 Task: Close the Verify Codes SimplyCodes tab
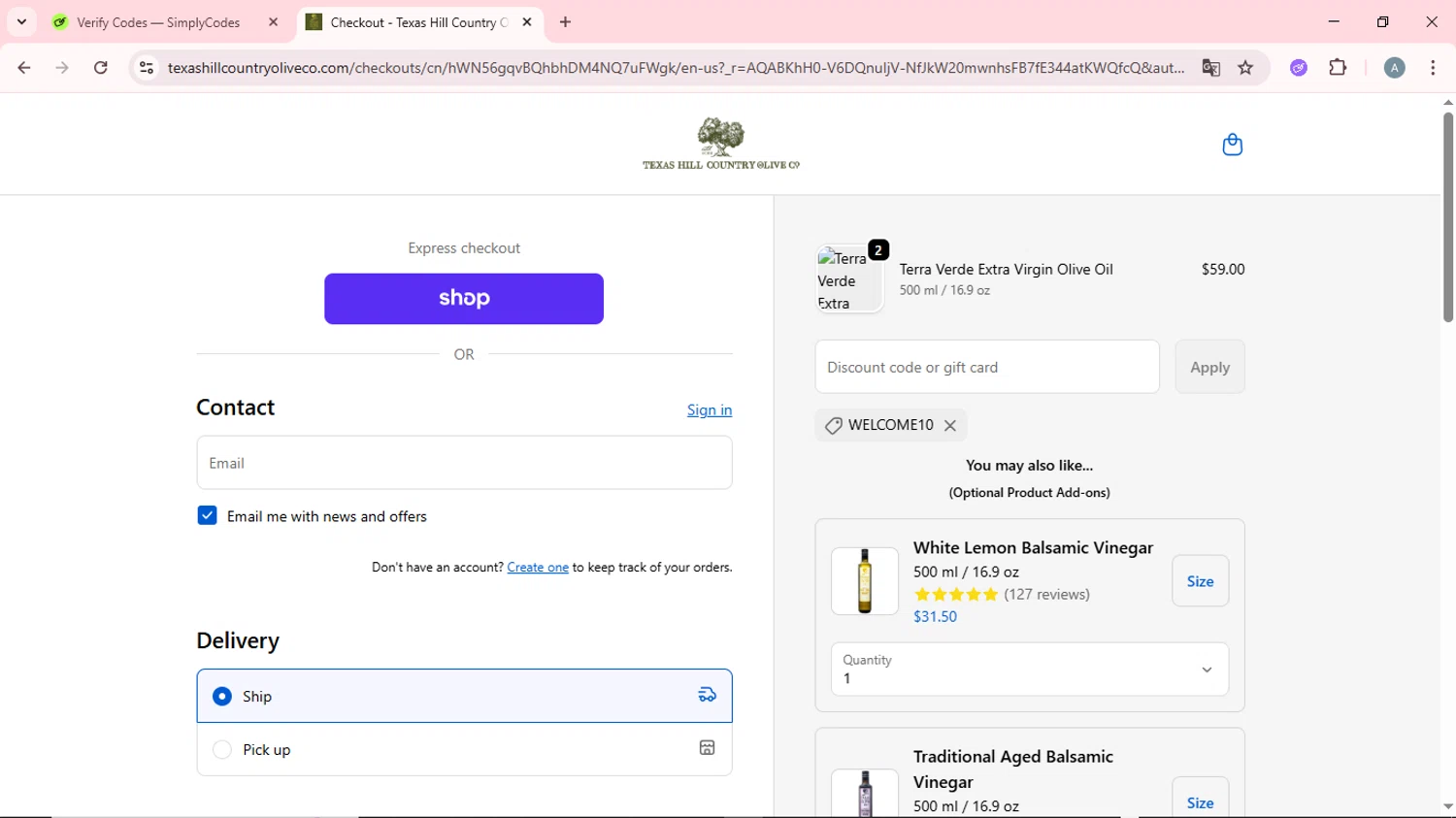273,22
